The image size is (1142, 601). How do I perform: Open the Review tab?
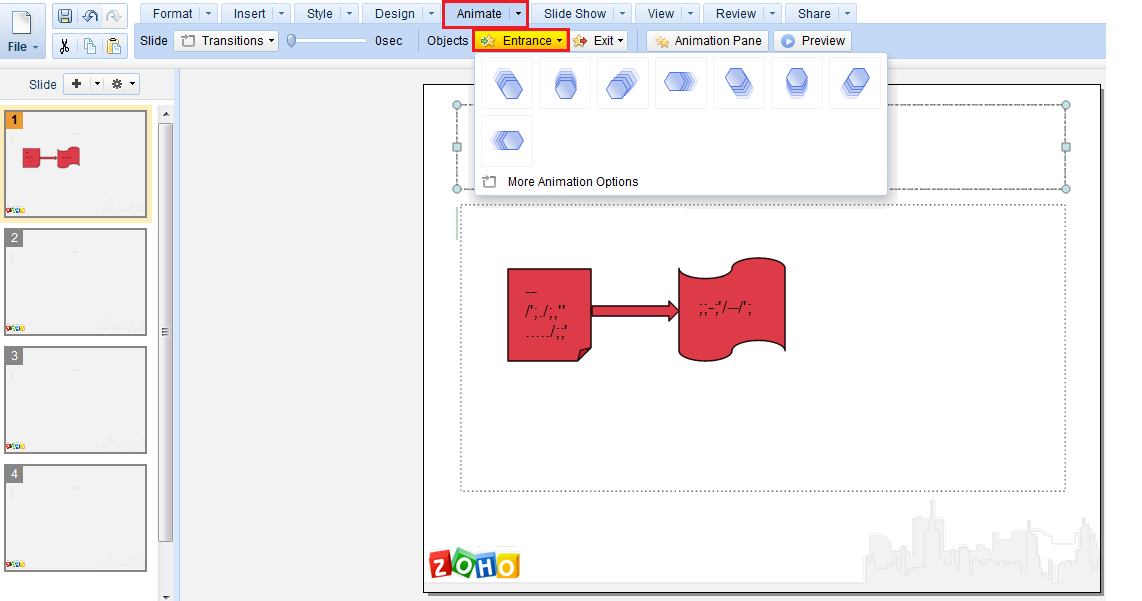click(736, 14)
